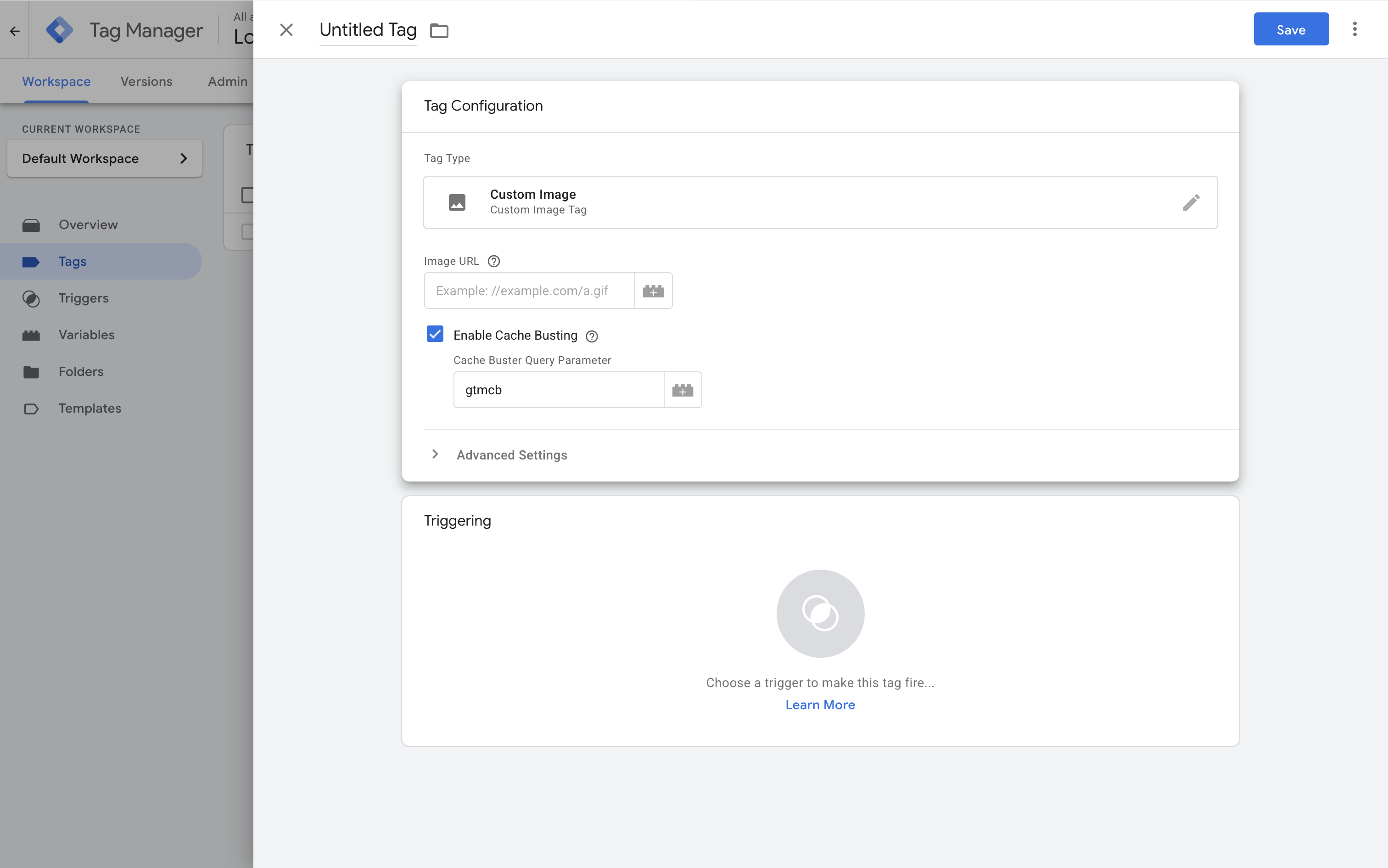Open the Templates section
The width and height of the screenshot is (1388, 868).
(90, 408)
